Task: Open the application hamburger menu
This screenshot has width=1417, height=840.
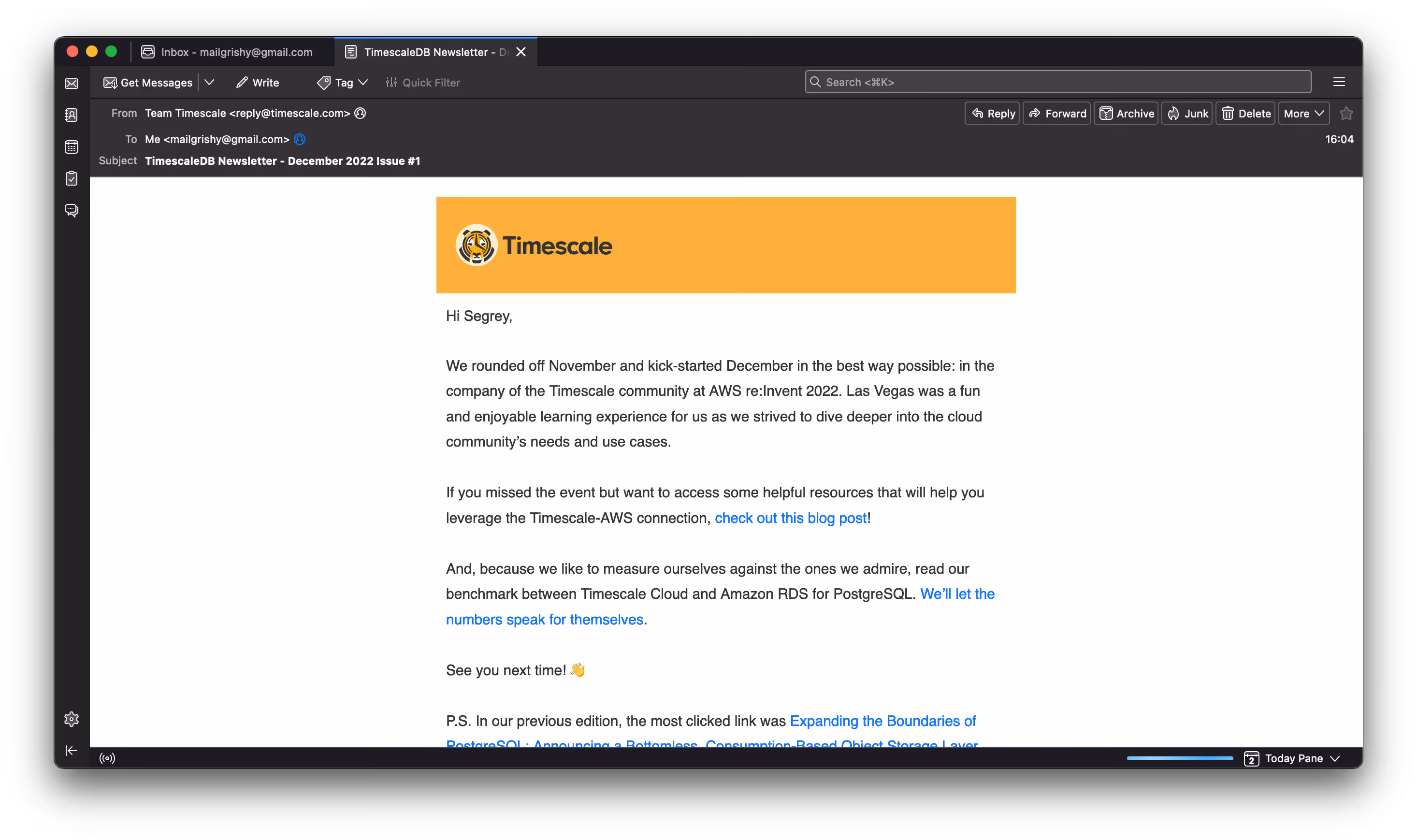Action: 1339,82
